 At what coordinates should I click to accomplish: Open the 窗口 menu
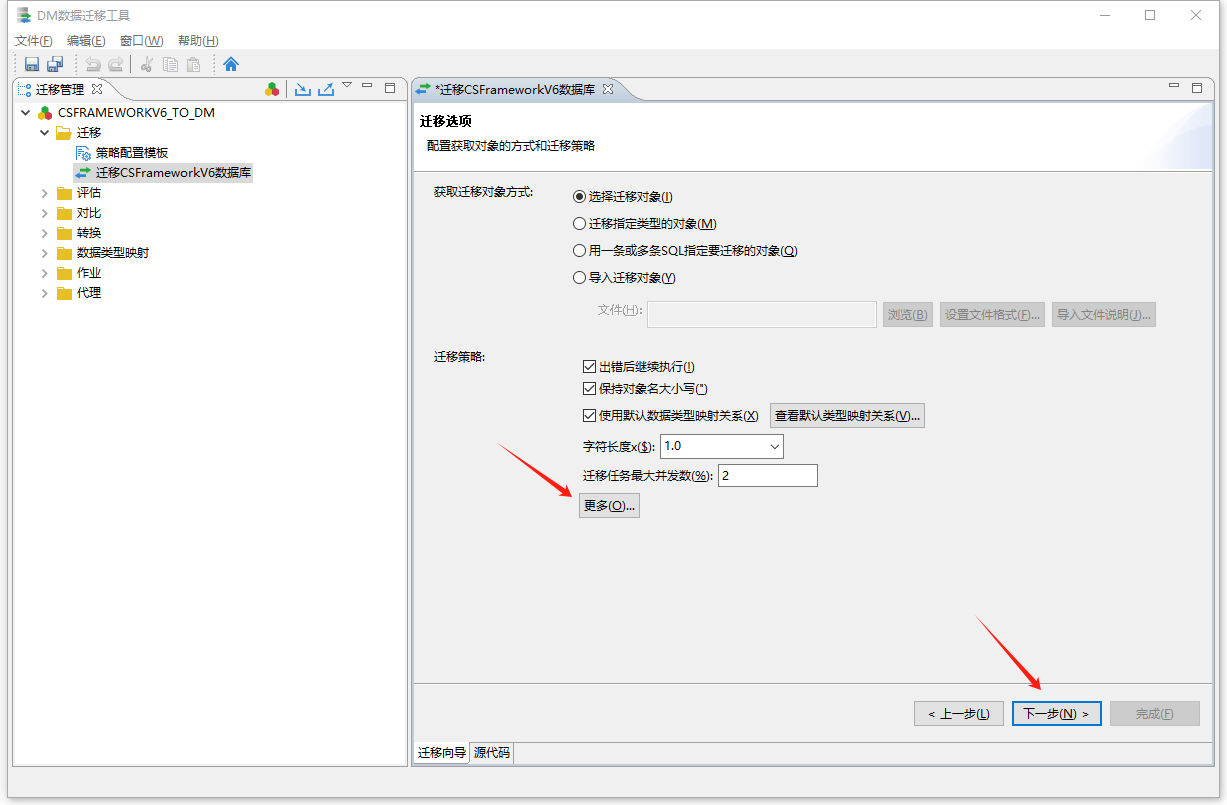[x=141, y=41]
